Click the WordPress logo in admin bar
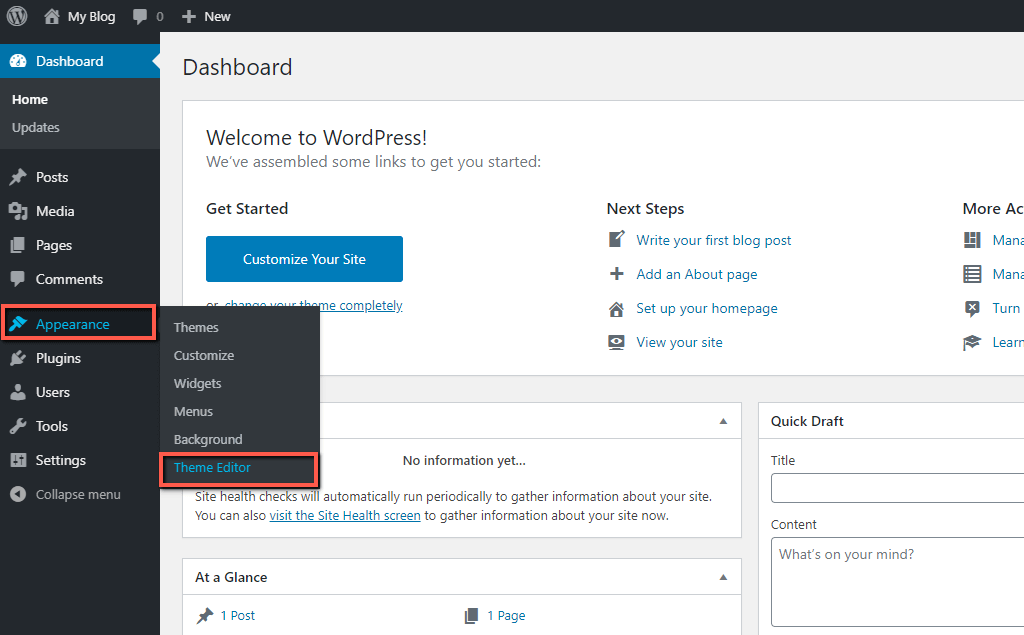The height and width of the screenshot is (635, 1024). 17,16
